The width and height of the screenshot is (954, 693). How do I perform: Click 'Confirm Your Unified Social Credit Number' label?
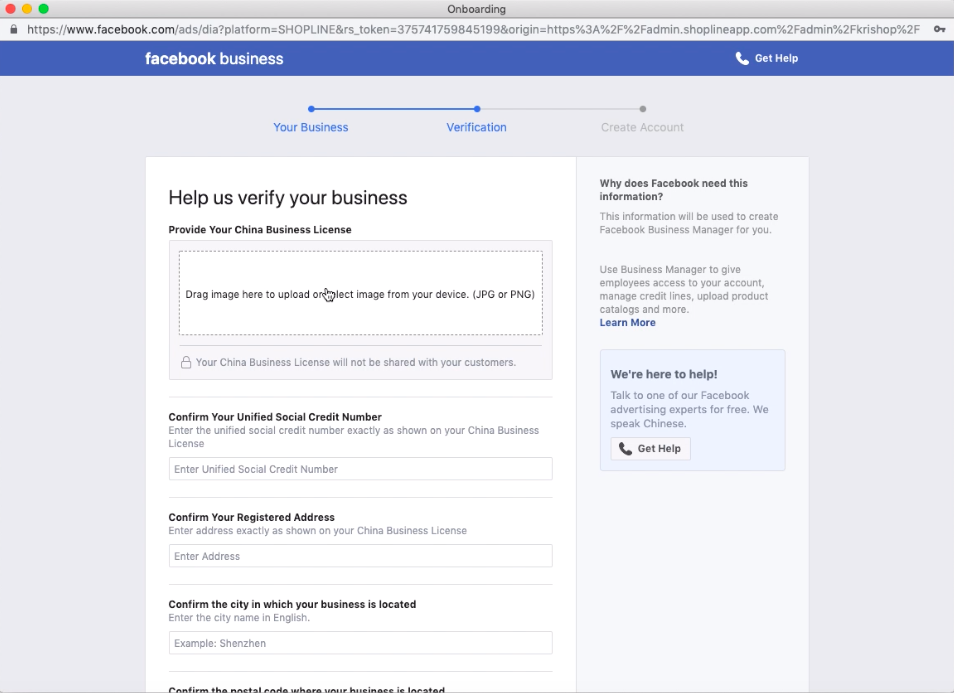click(x=275, y=417)
